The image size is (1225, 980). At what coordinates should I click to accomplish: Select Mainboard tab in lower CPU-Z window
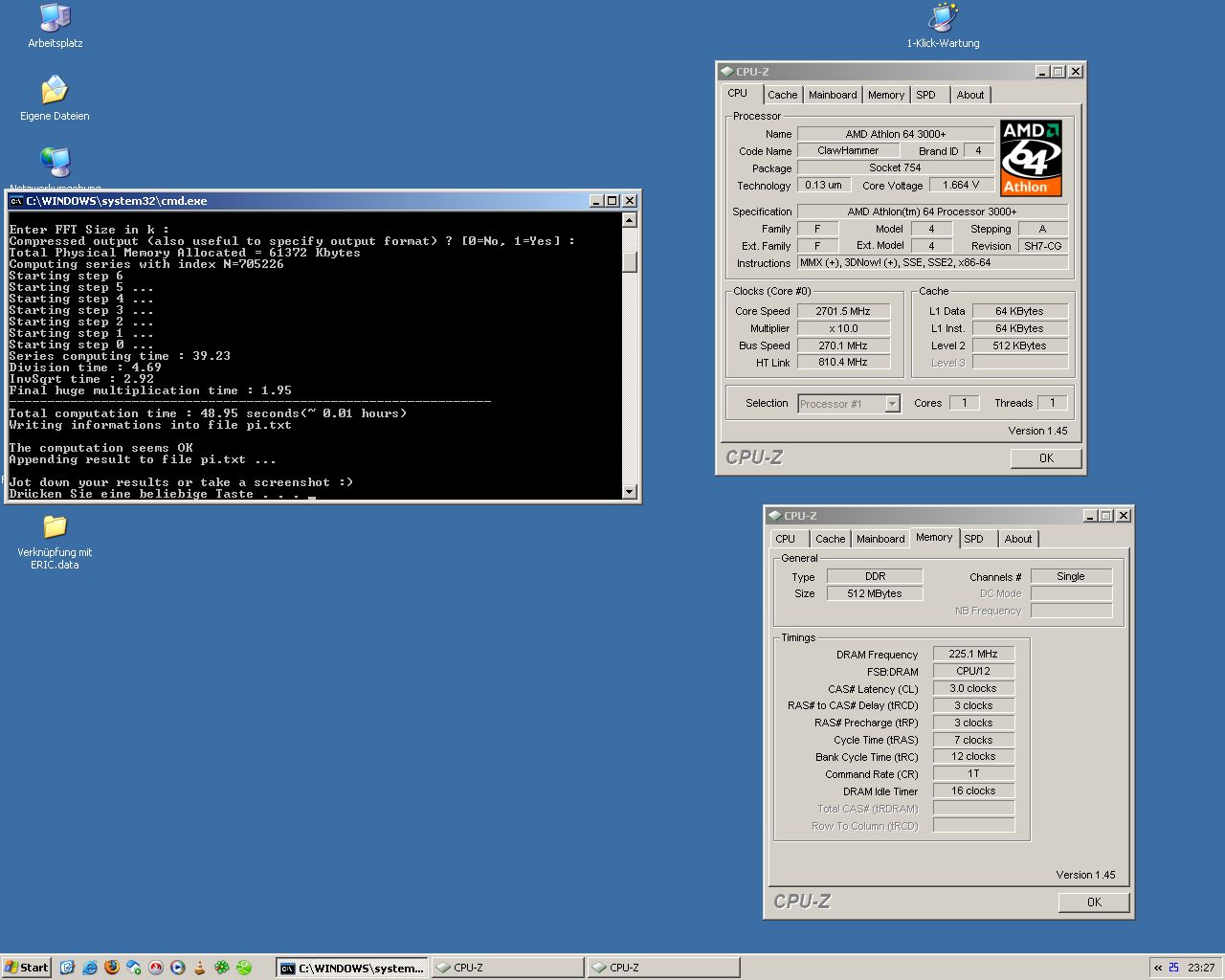tap(880, 539)
